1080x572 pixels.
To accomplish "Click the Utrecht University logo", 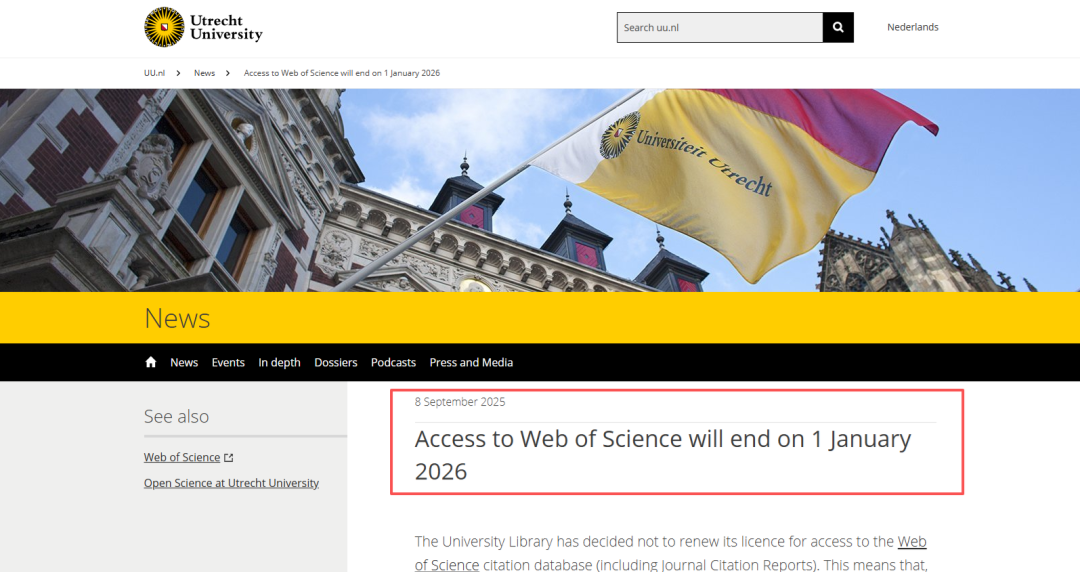I will point(203,28).
